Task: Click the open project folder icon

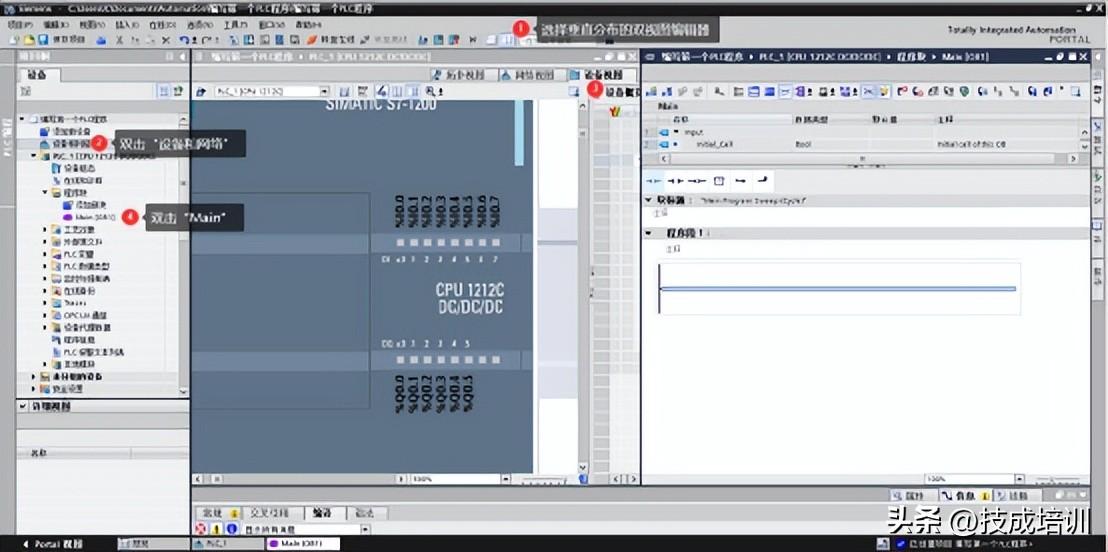Action: (x=30, y=40)
